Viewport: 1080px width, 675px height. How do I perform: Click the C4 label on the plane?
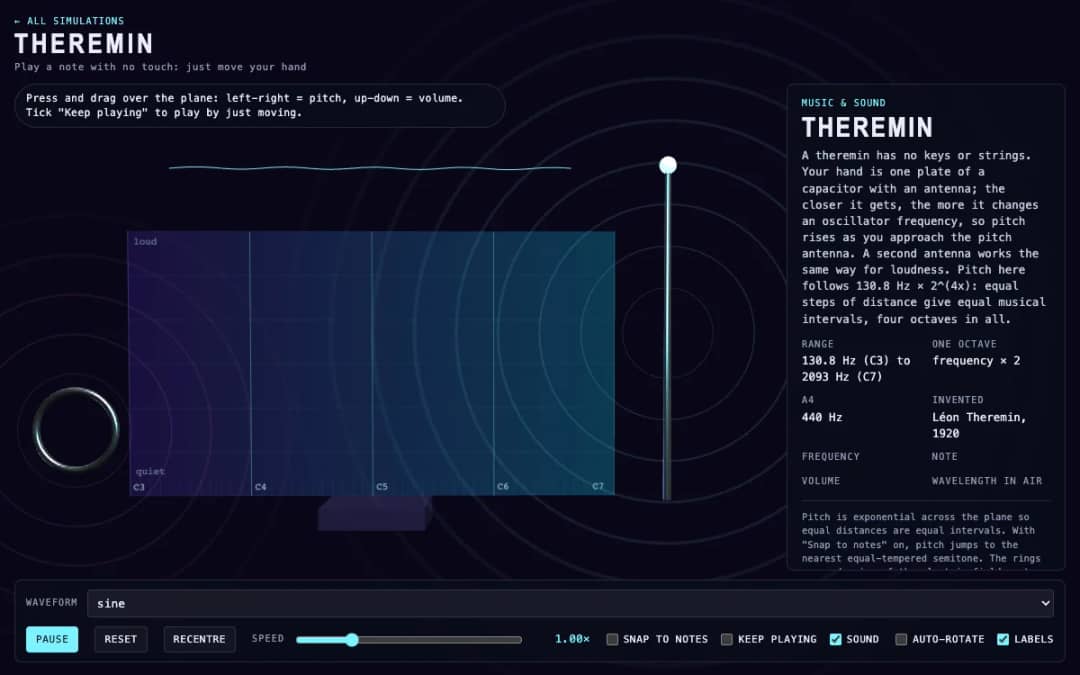(260, 487)
